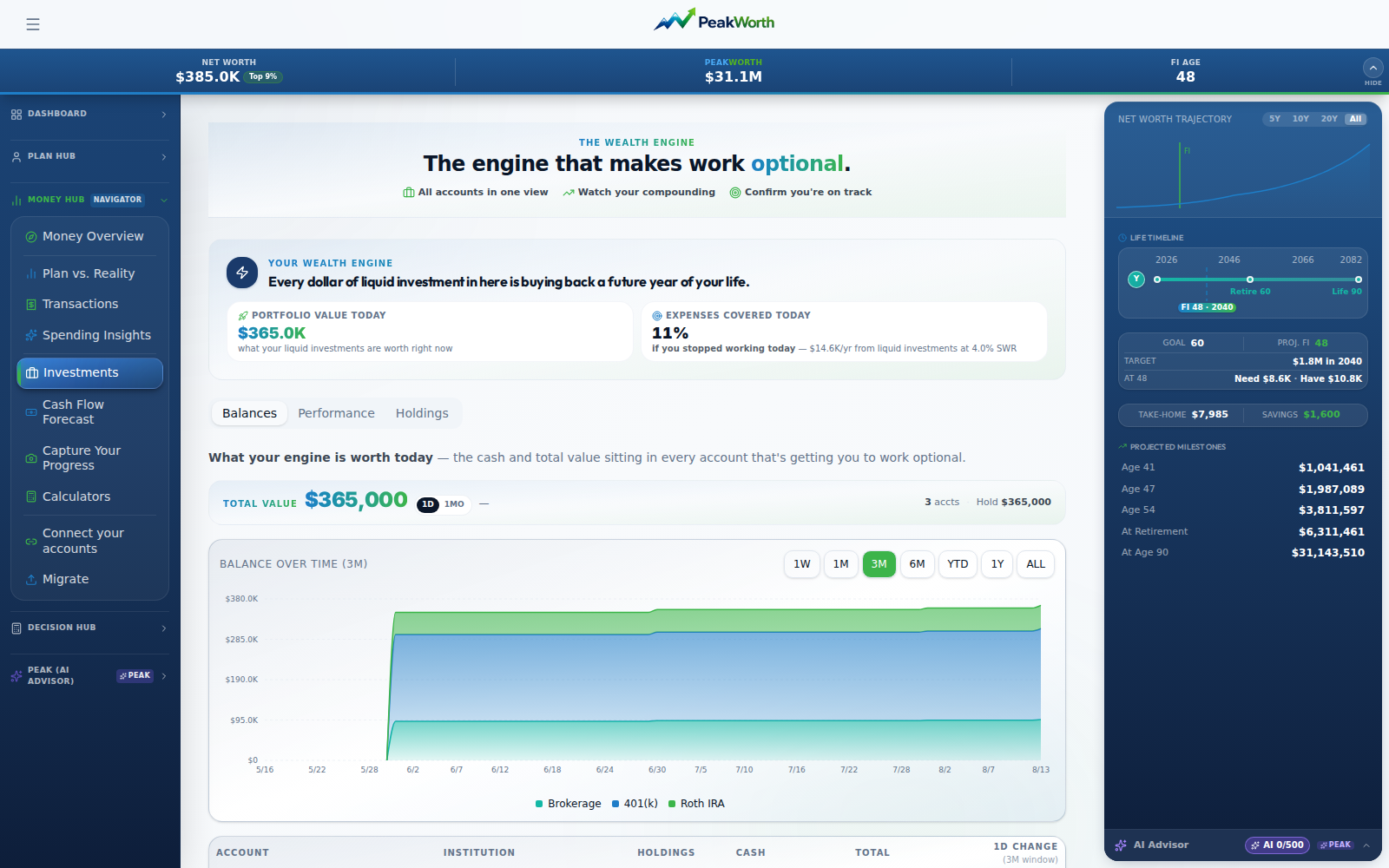This screenshot has height=868, width=1389.
Task: Click the Age 41 milestone row
Action: pos(1243,468)
